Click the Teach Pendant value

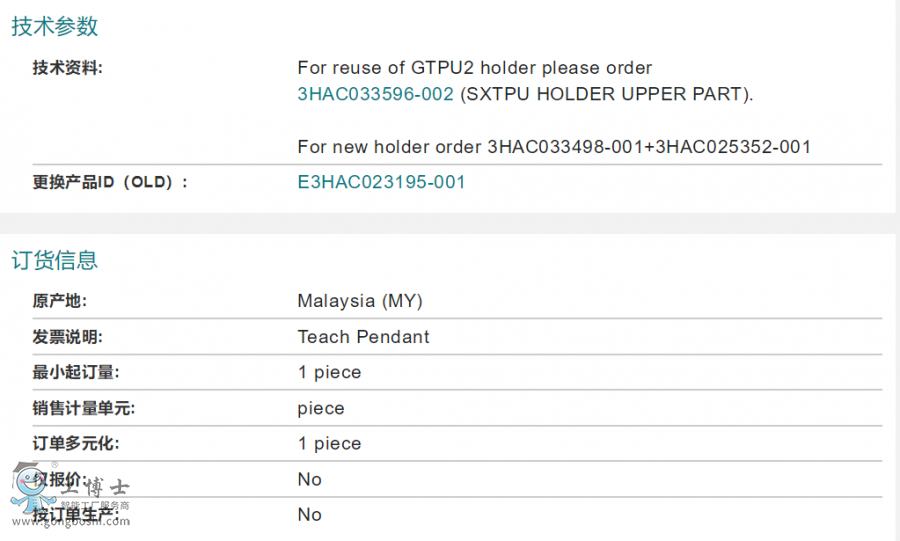363,337
